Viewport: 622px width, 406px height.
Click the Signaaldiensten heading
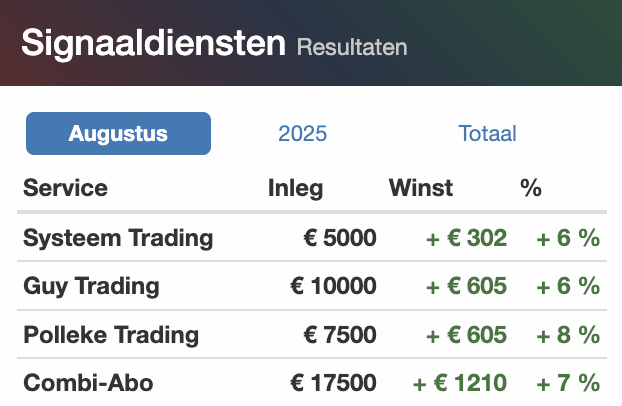[154, 43]
